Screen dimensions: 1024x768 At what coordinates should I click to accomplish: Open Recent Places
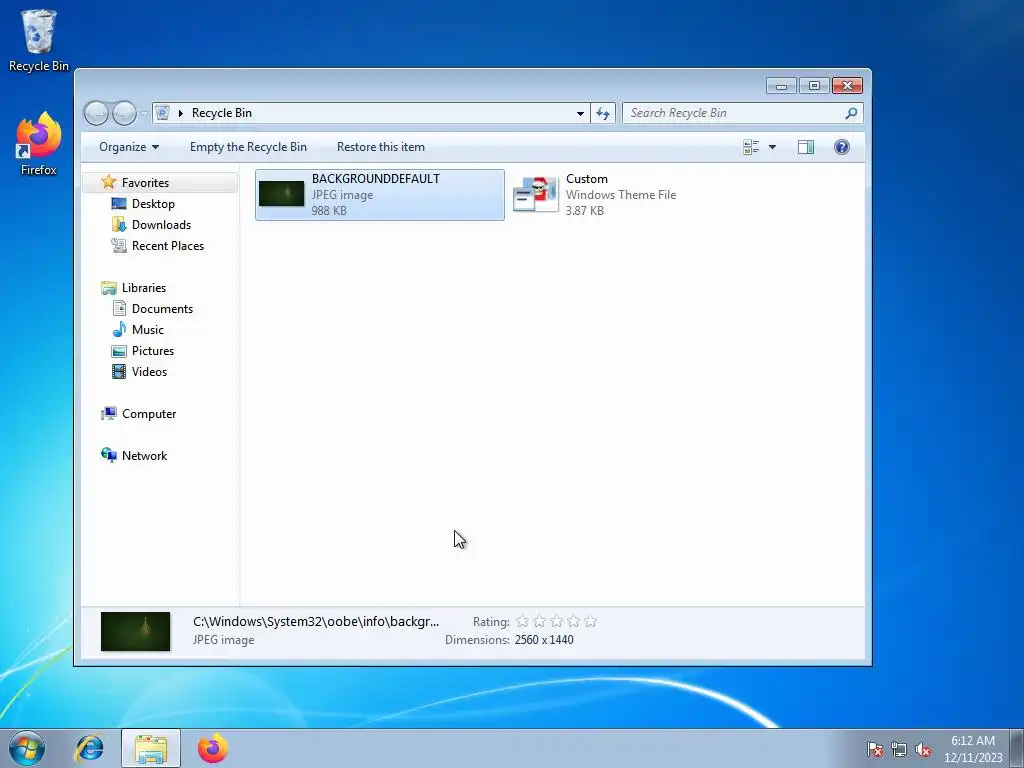click(168, 246)
